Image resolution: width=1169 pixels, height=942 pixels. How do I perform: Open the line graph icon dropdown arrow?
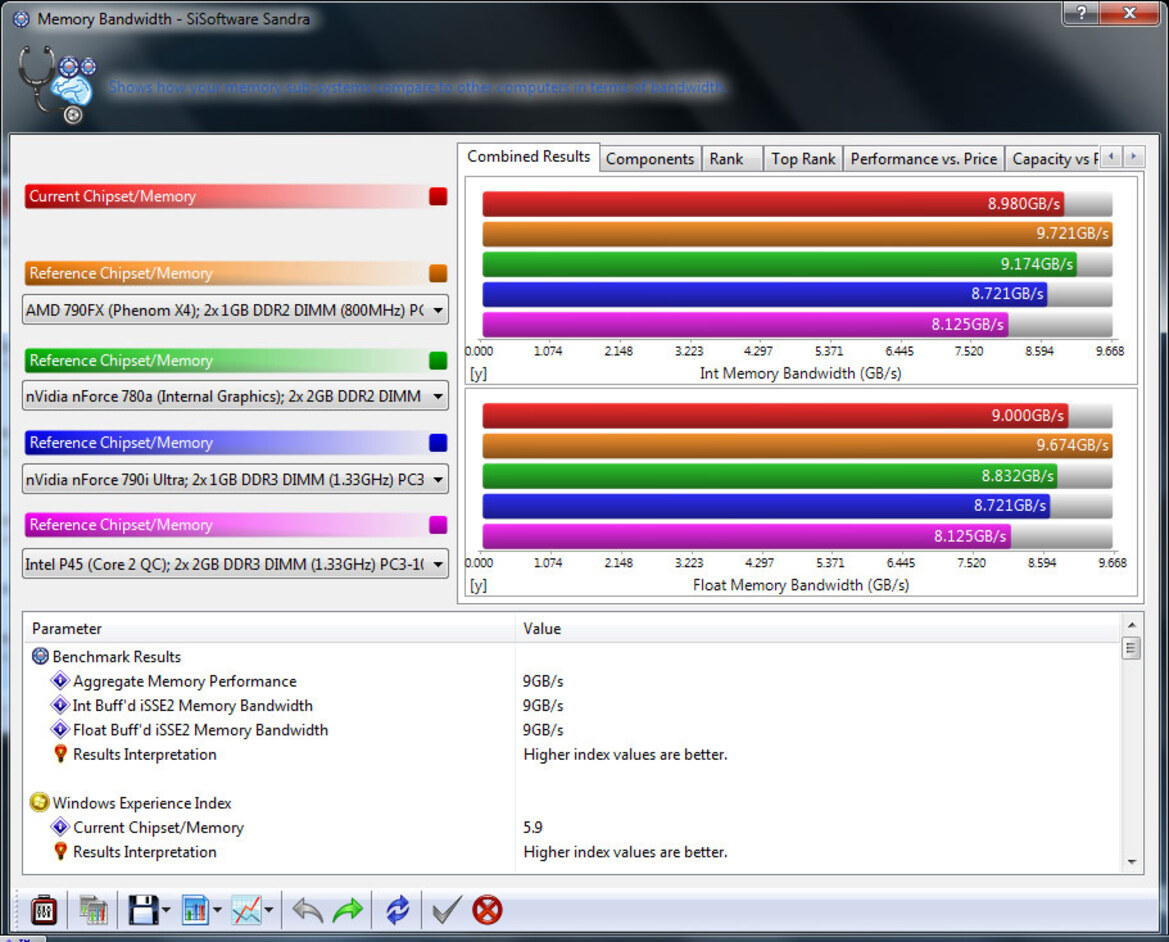coord(268,910)
